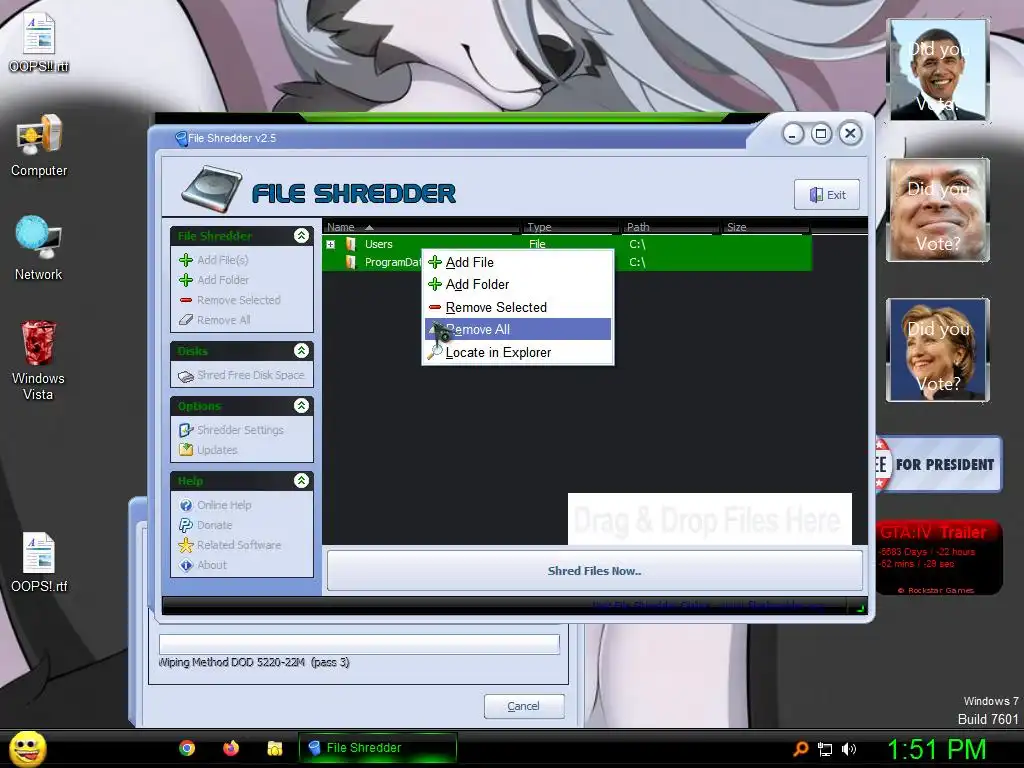Click the orange search tray icon

tap(801, 748)
